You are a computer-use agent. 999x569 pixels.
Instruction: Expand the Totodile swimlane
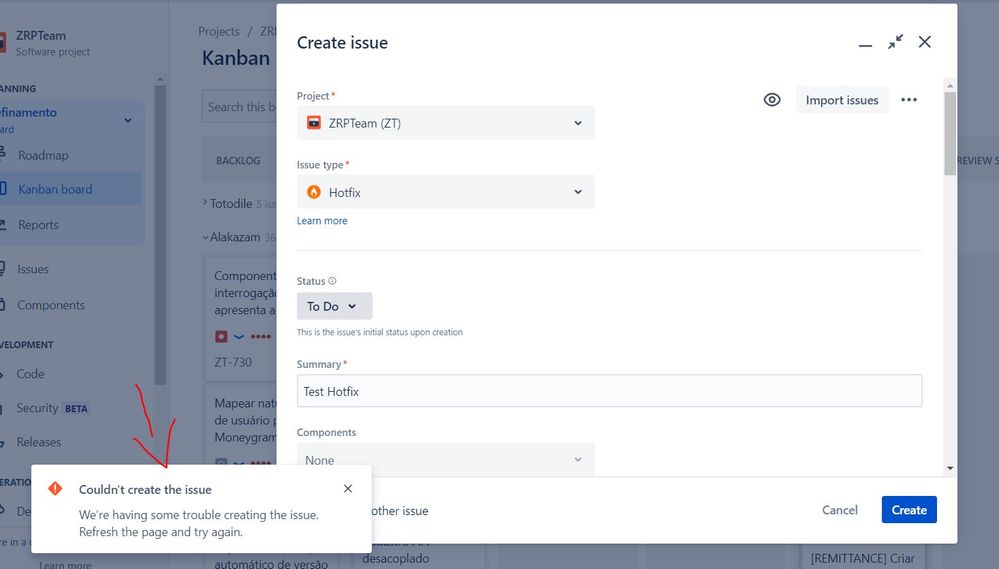pos(205,203)
